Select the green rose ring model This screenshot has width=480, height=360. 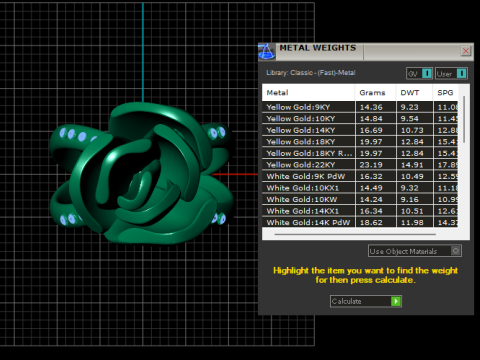click(142, 173)
